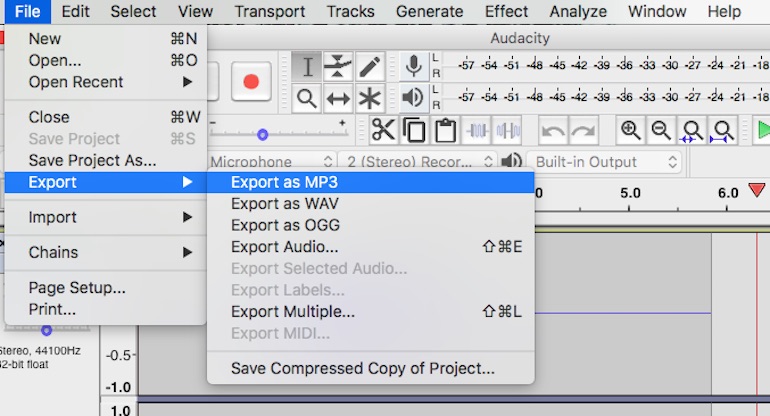The width and height of the screenshot is (770, 416).
Task: Choose Export as MP3
Action: (x=371, y=182)
